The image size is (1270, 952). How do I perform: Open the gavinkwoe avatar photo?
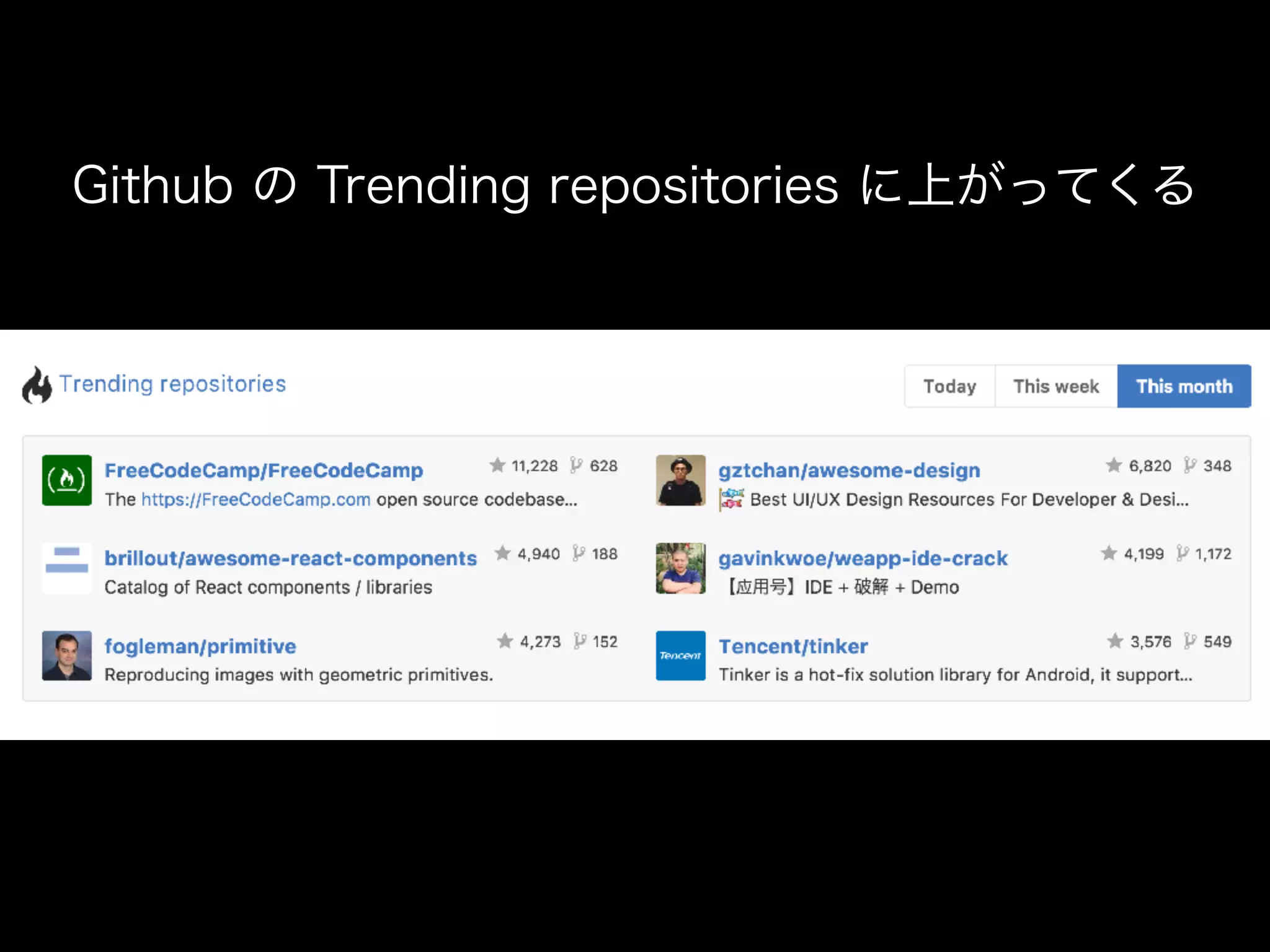681,568
